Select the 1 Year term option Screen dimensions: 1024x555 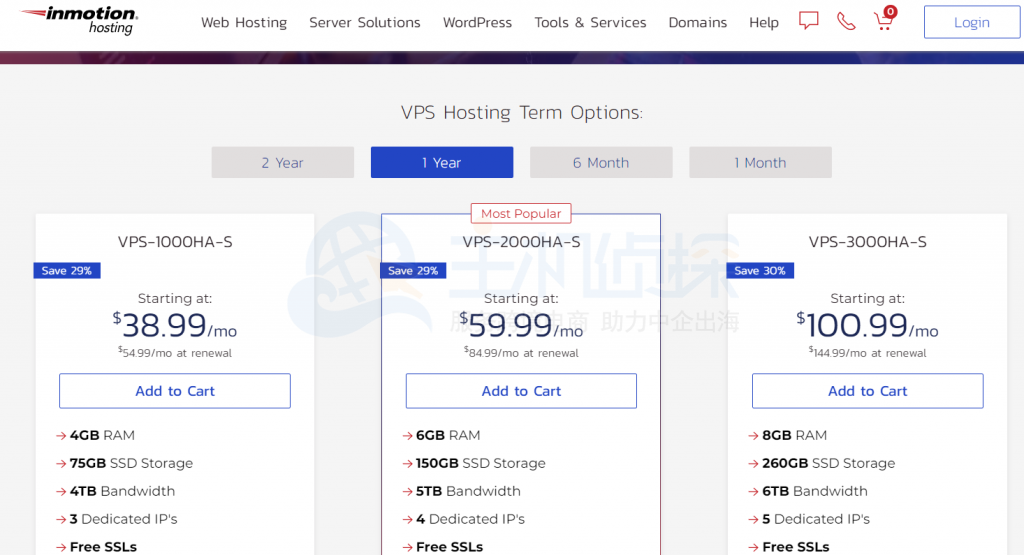coord(441,162)
